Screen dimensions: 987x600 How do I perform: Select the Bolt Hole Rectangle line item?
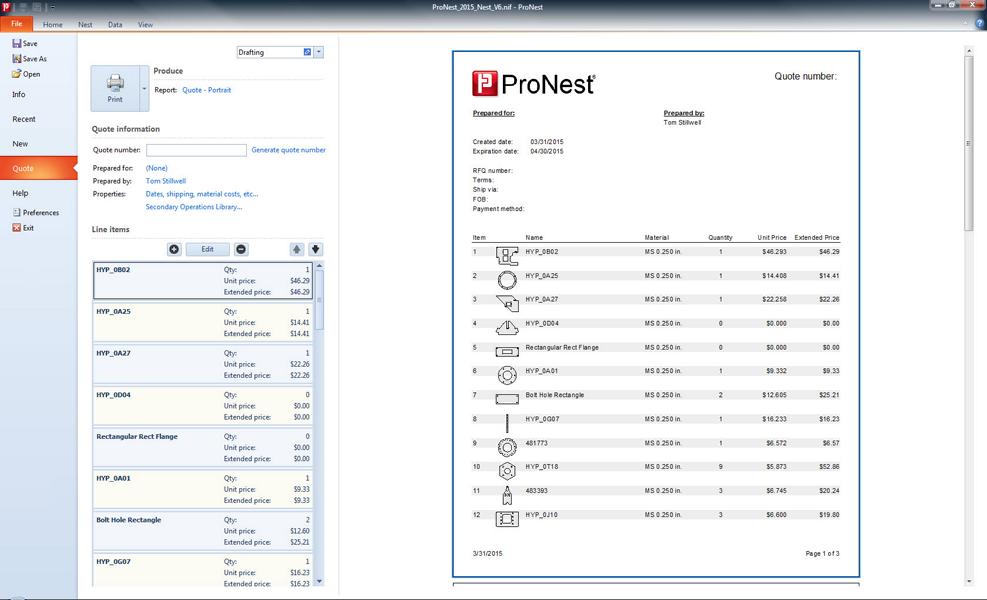tap(203, 530)
